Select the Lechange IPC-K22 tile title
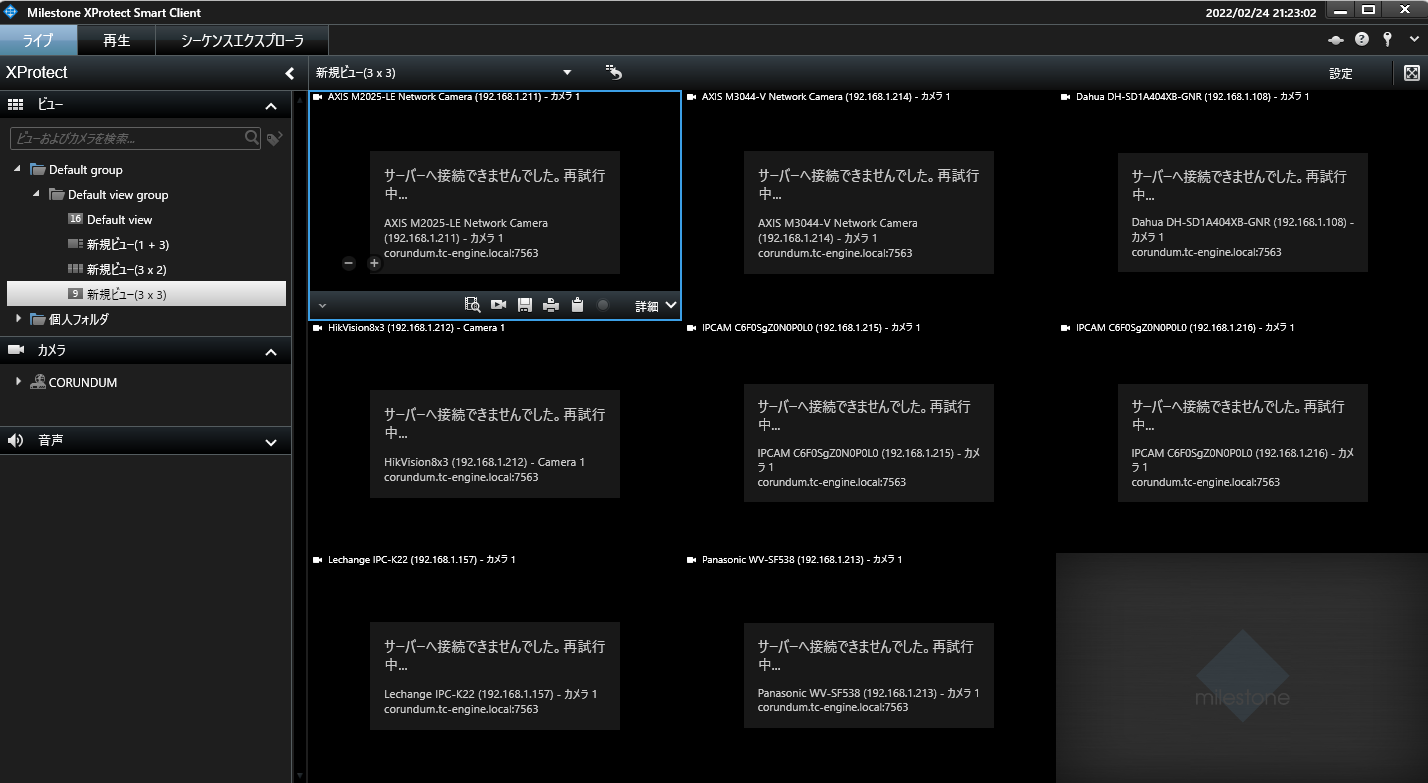This screenshot has width=1428, height=783. [x=422, y=560]
